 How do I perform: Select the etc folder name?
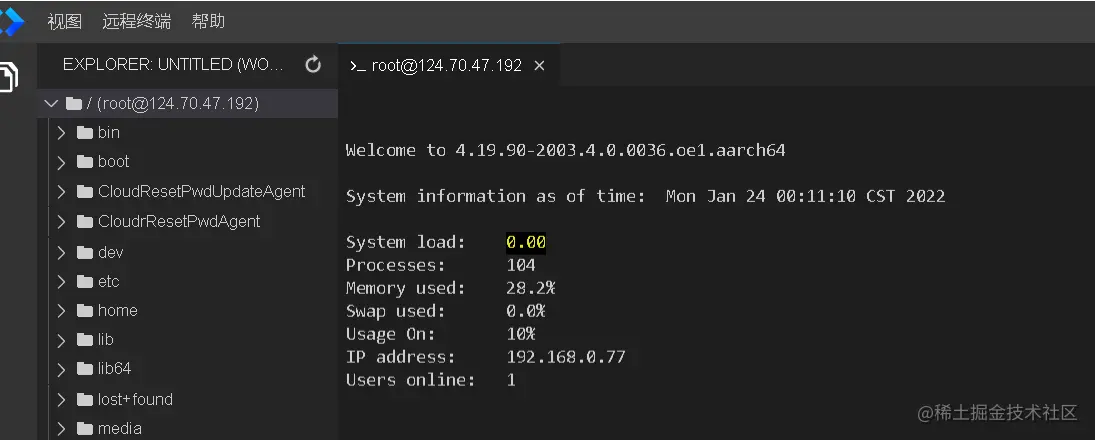coord(109,281)
